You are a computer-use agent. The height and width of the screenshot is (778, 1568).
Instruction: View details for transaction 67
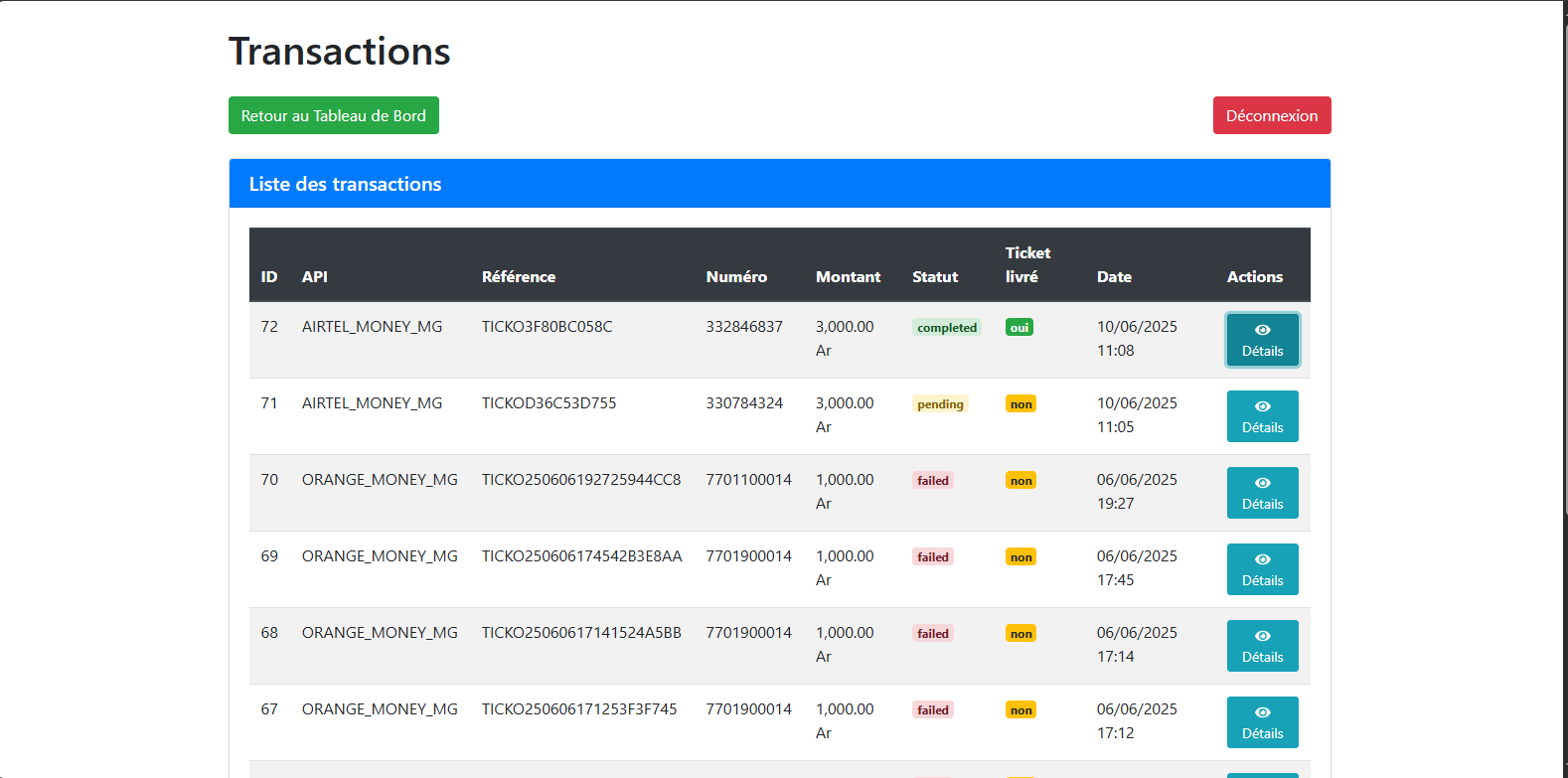1262,722
